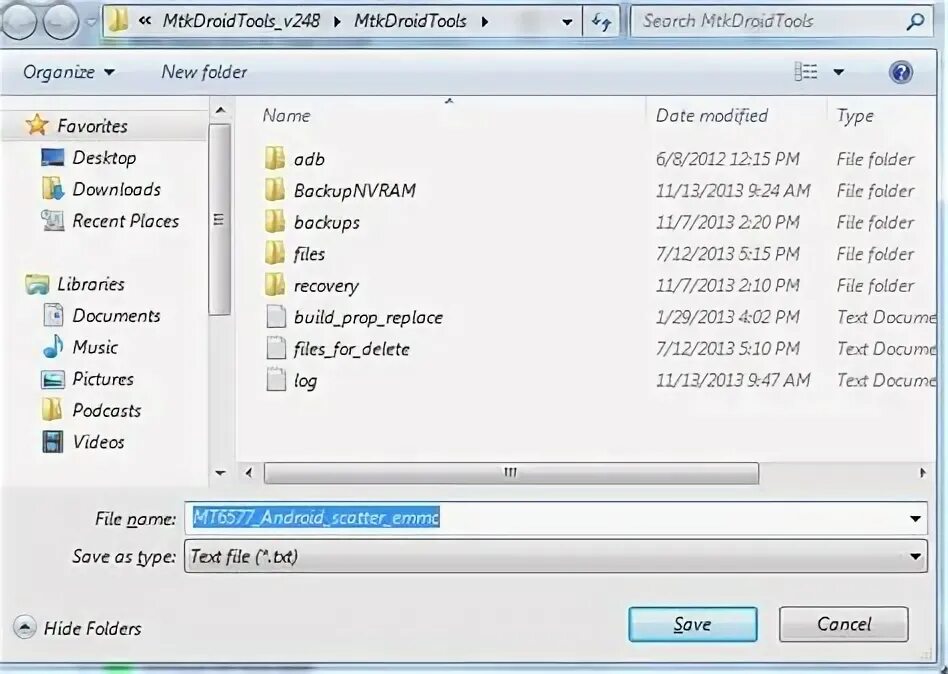Click the Cancel button
The height and width of the screenshot is (674, 948).
(843, 624)
